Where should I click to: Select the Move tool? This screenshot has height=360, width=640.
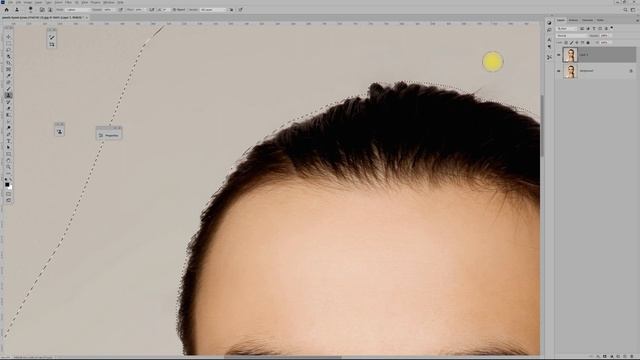tap(9, 36)
